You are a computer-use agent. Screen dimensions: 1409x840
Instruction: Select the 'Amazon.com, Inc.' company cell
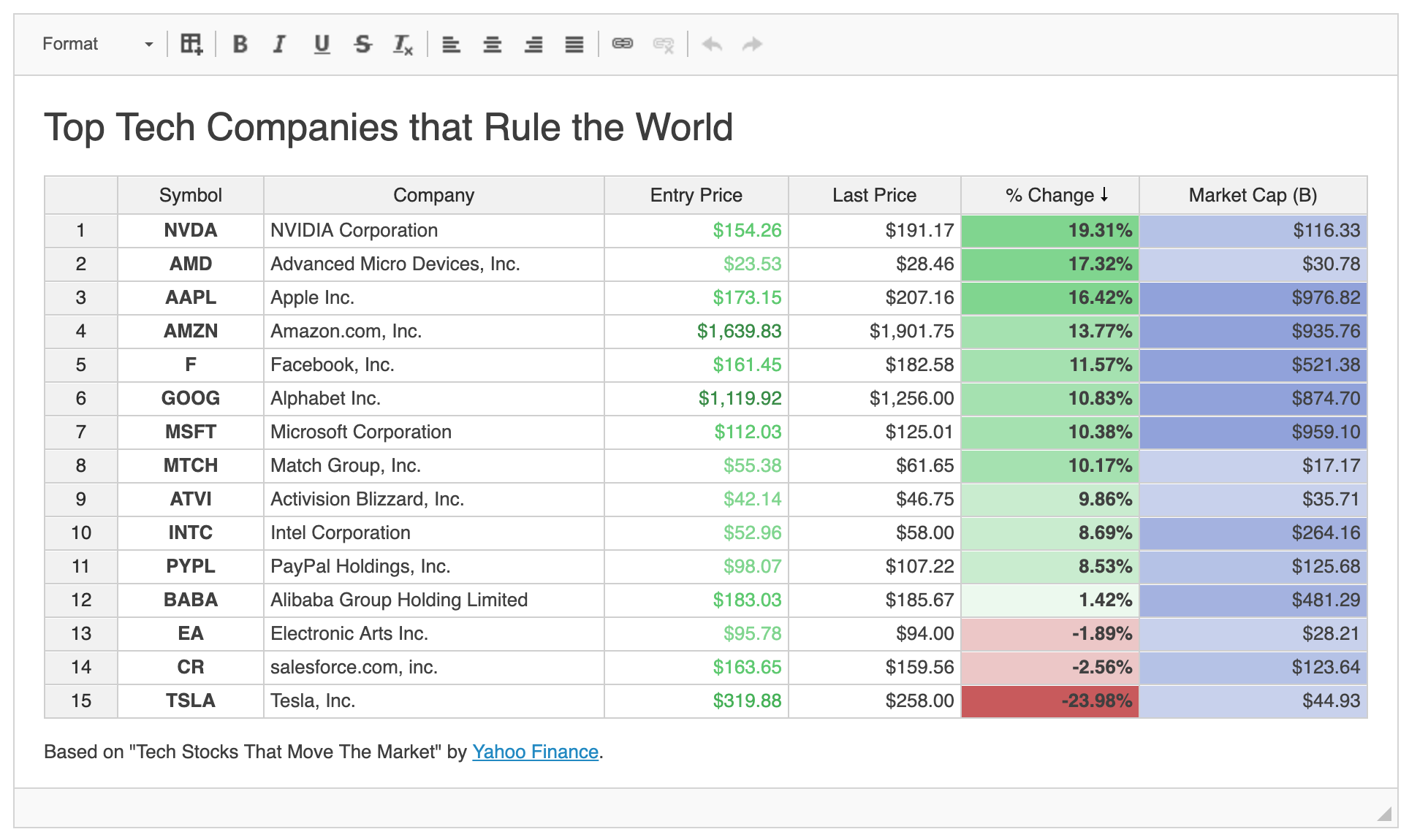click(x=434, y=331)
